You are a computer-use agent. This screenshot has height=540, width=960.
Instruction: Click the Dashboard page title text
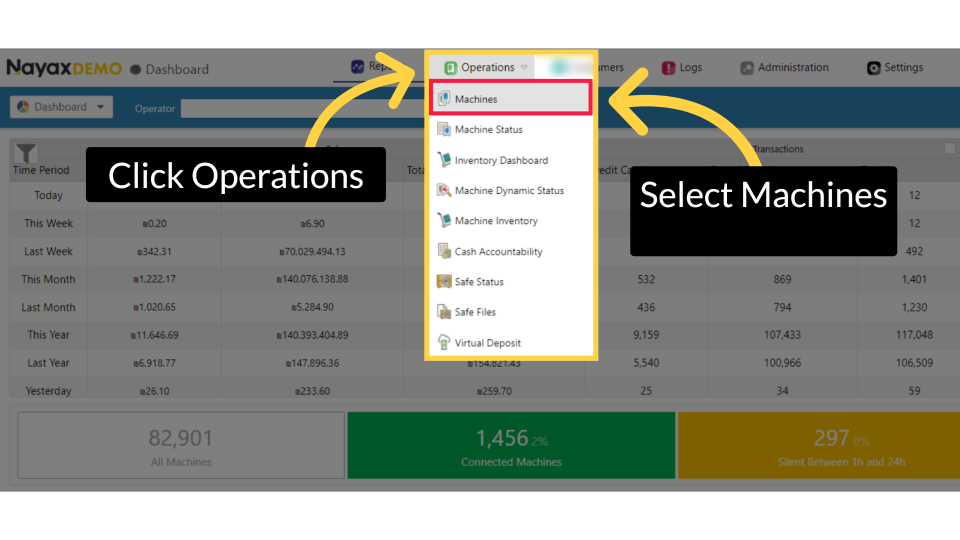(177, 69)
